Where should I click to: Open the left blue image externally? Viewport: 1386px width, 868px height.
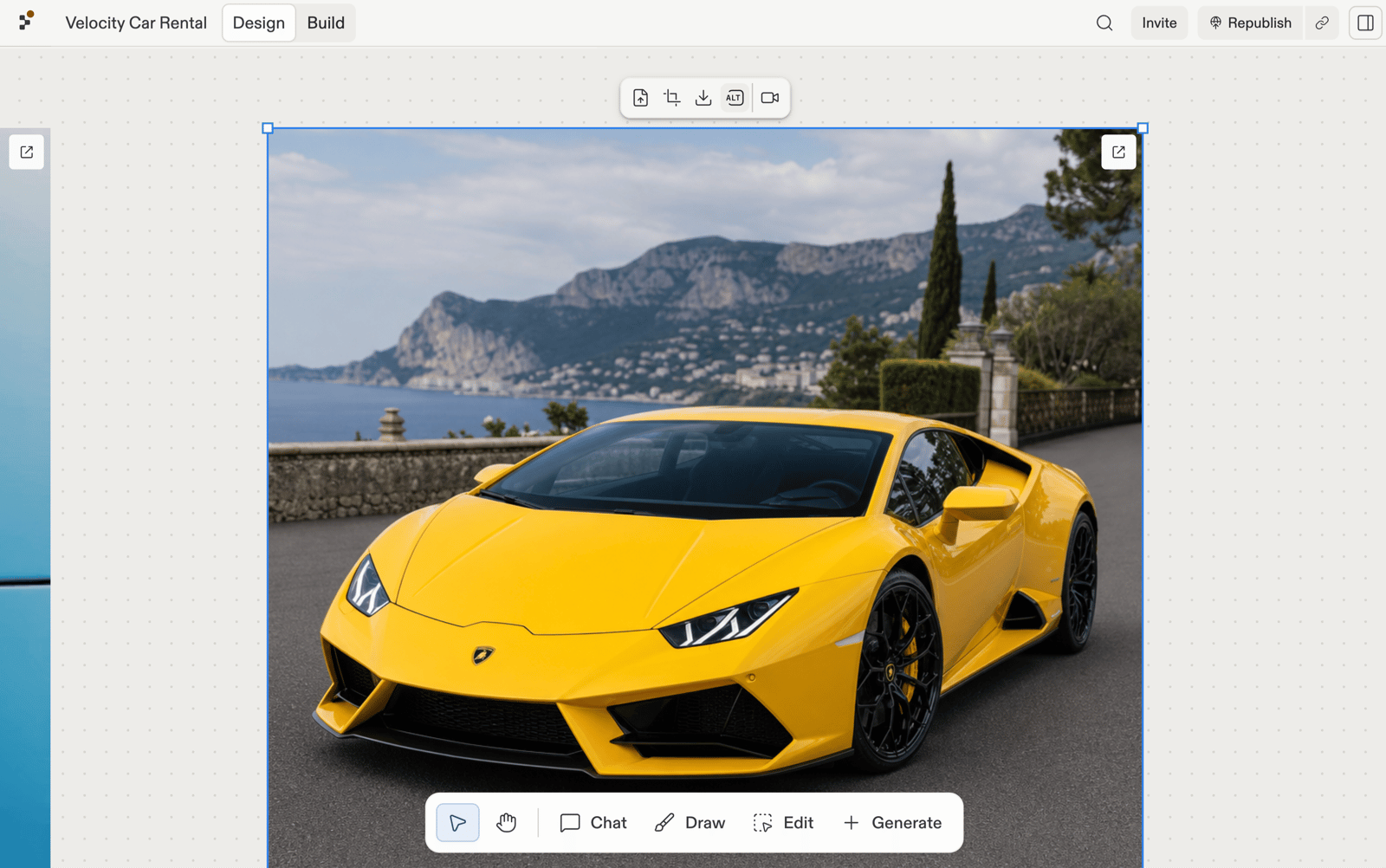pyautogui.click(x=27, y=152)
